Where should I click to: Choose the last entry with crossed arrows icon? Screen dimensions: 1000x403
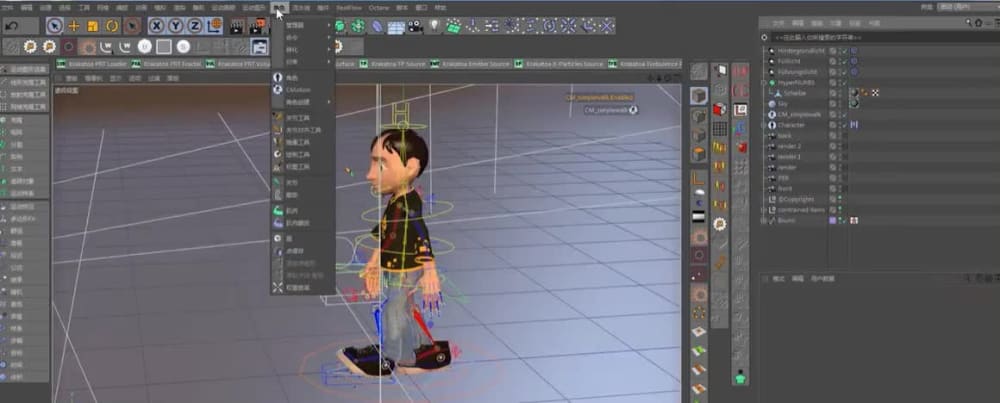point(303,288)
